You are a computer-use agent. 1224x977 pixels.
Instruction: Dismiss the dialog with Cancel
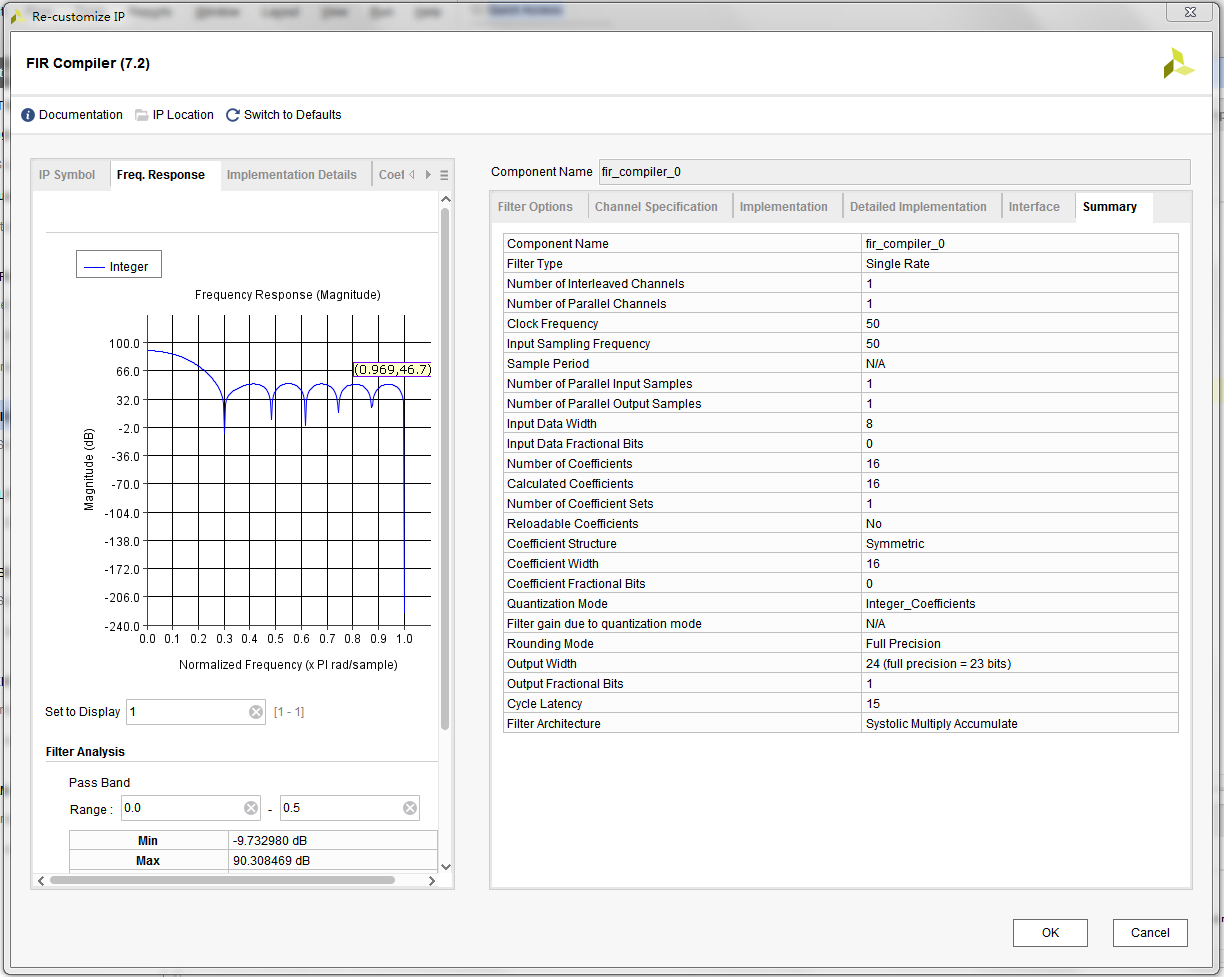[x=1150, y=932]
